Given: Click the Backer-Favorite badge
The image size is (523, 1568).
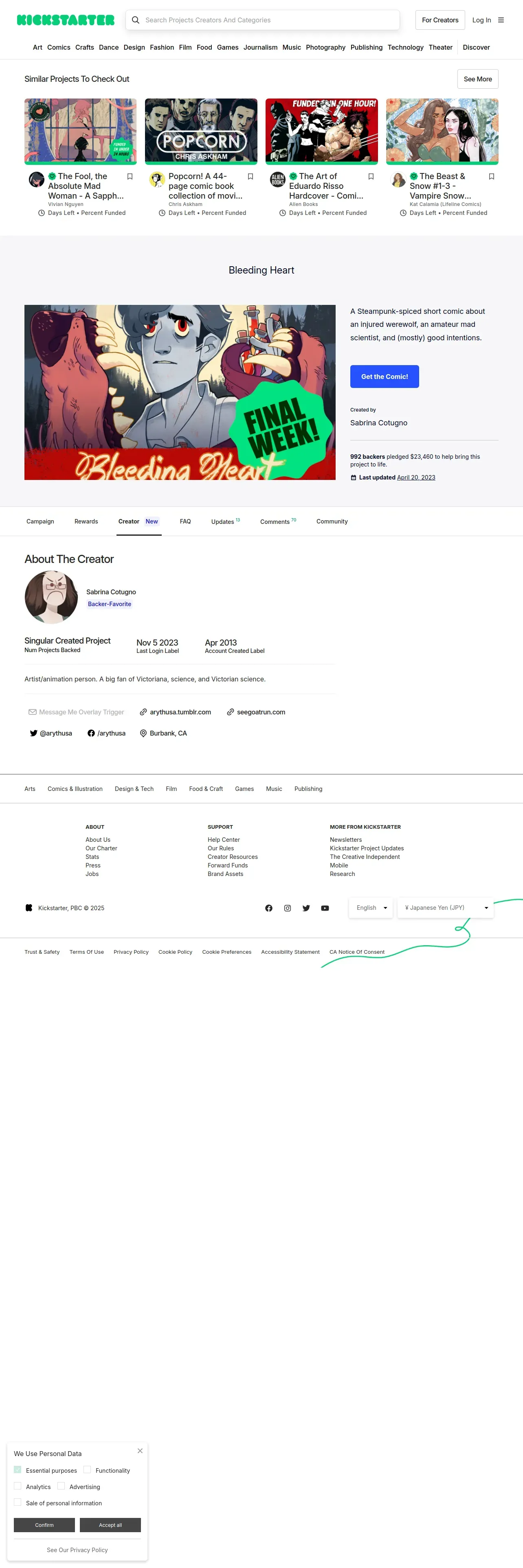Looking at the screenshot, I should [110, 604].
